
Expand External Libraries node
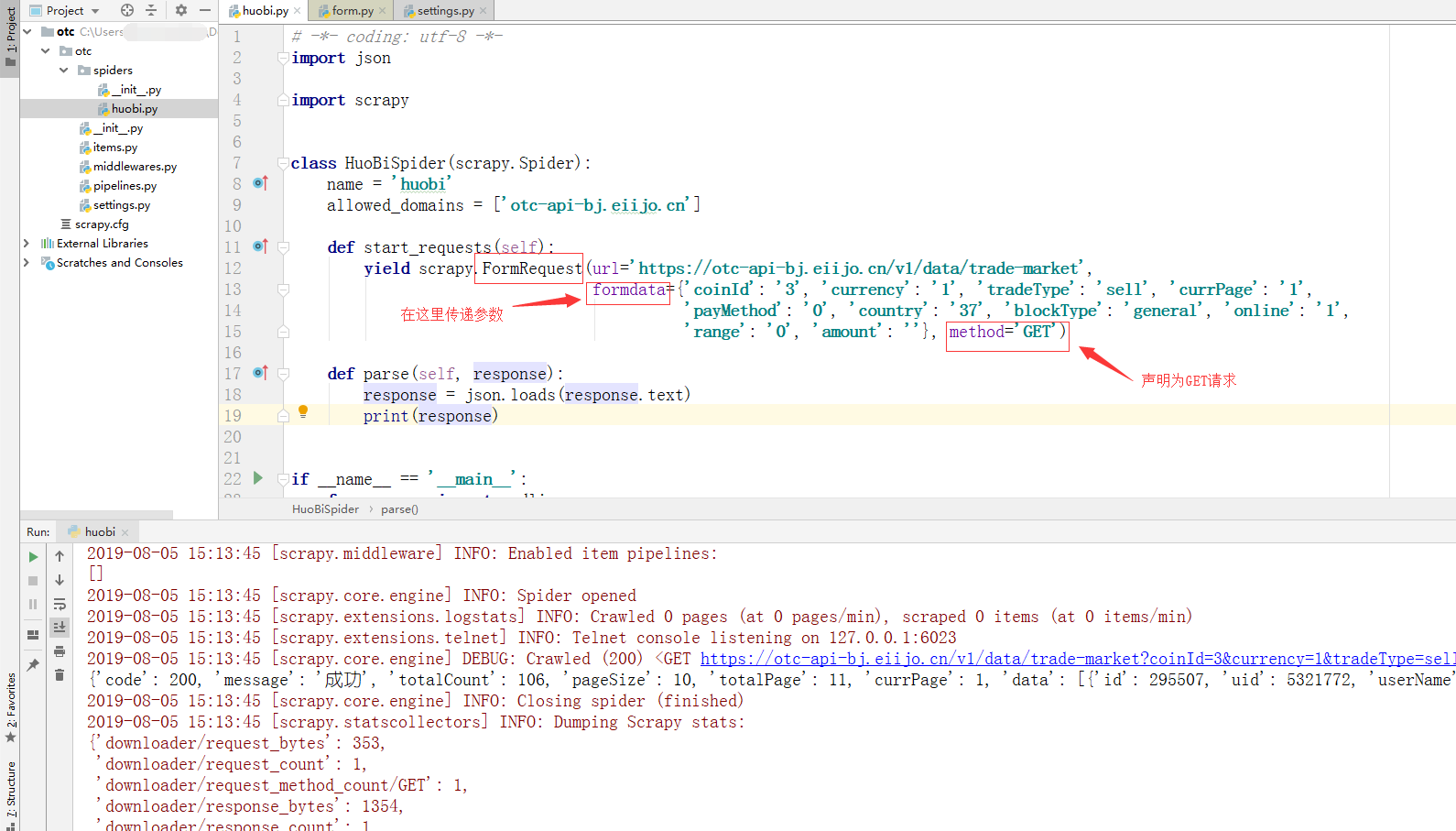27,244
